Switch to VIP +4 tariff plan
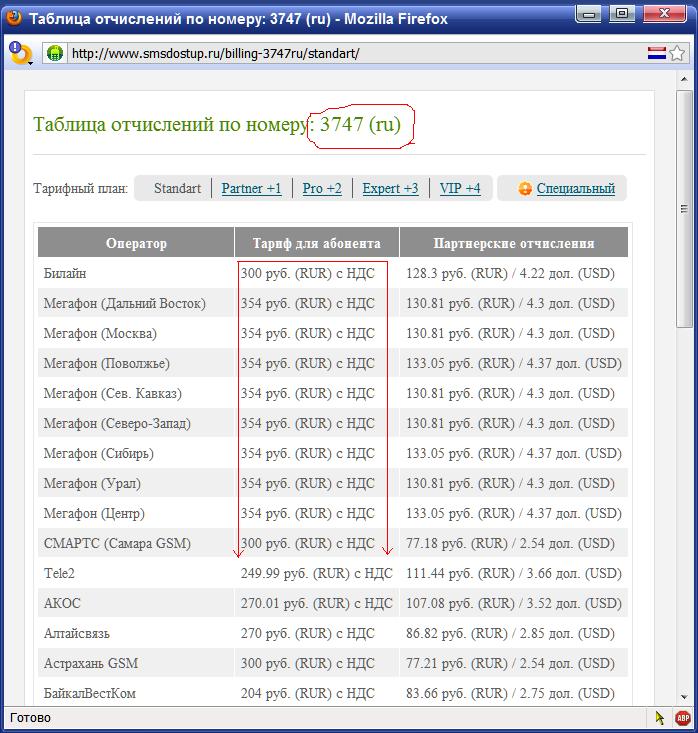The width and height of the screenshot is (698, 733). tap(460, 188)
